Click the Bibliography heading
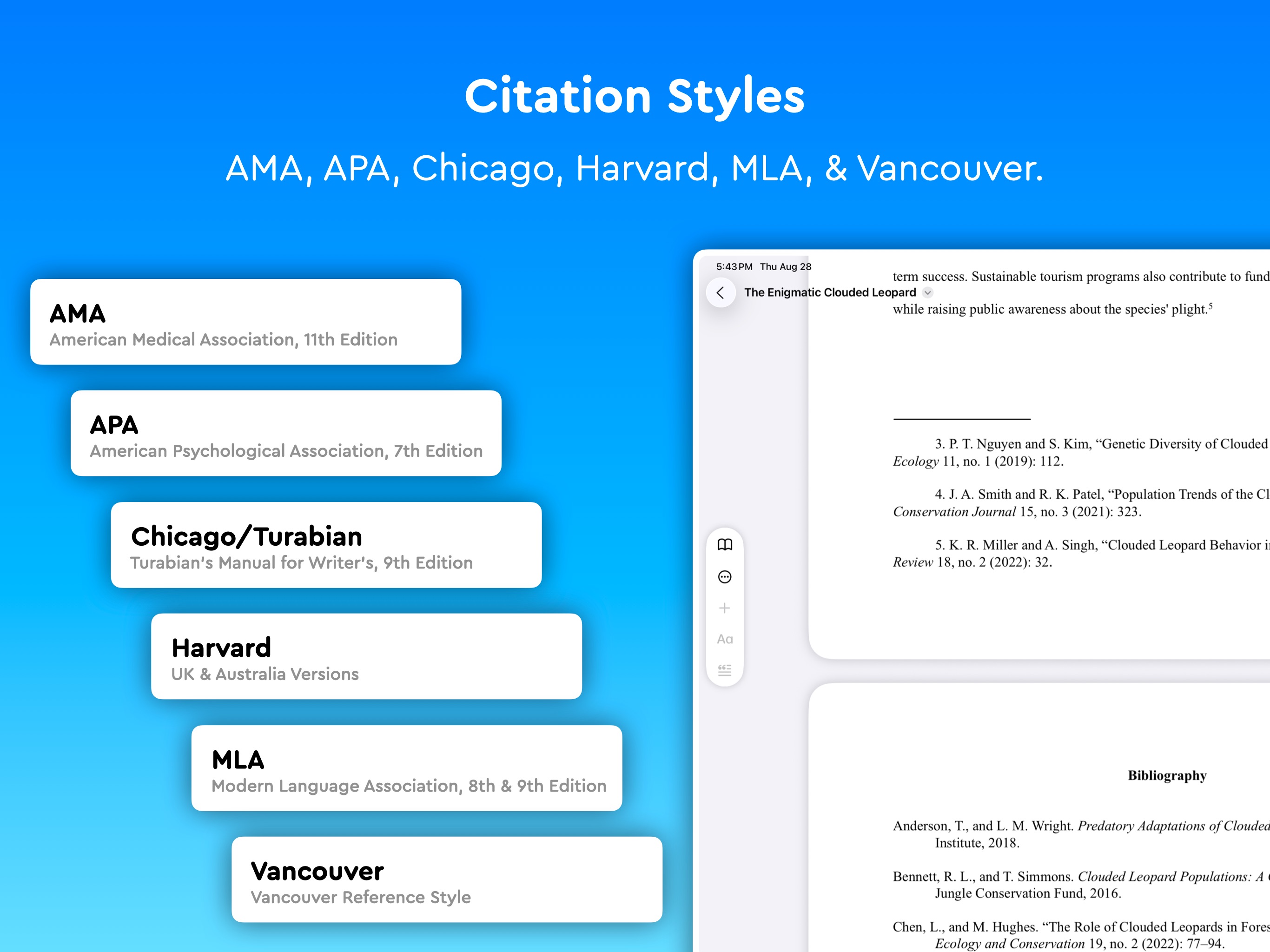This screenshot has height=952, width=1270. [x=1167, y=776]
